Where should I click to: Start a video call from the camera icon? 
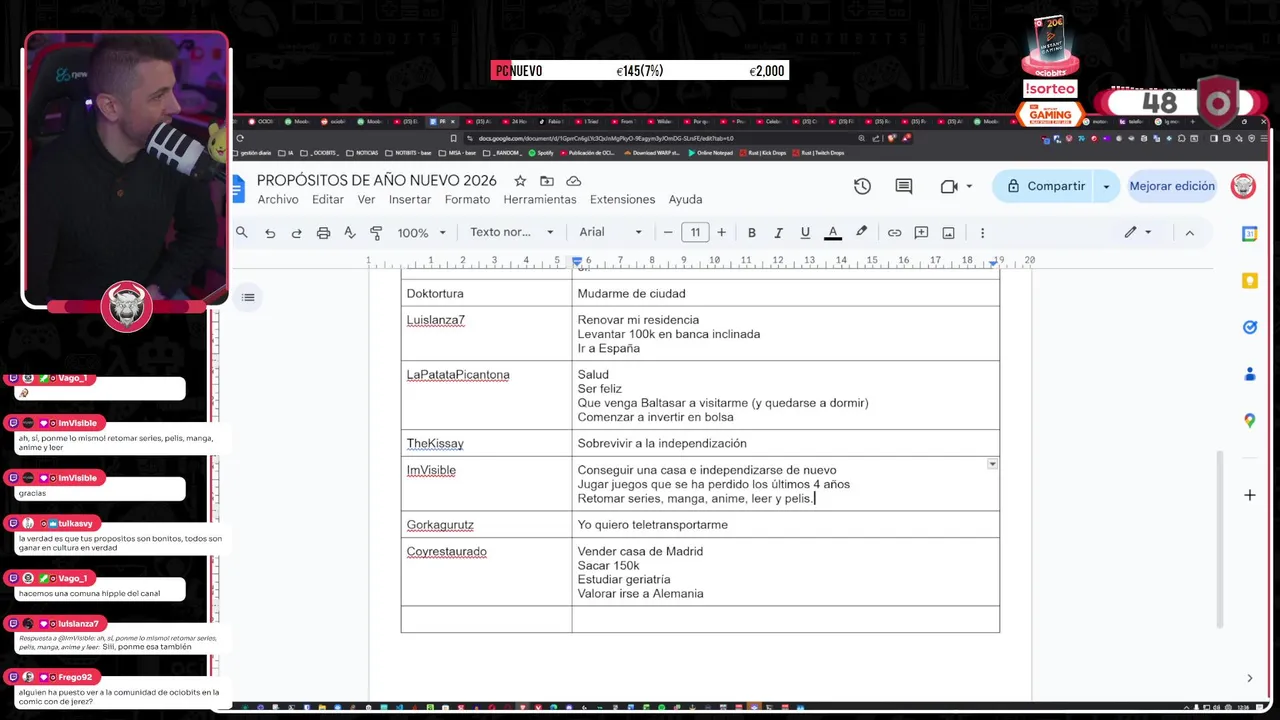pyautogui.click(x=949, y=186)
